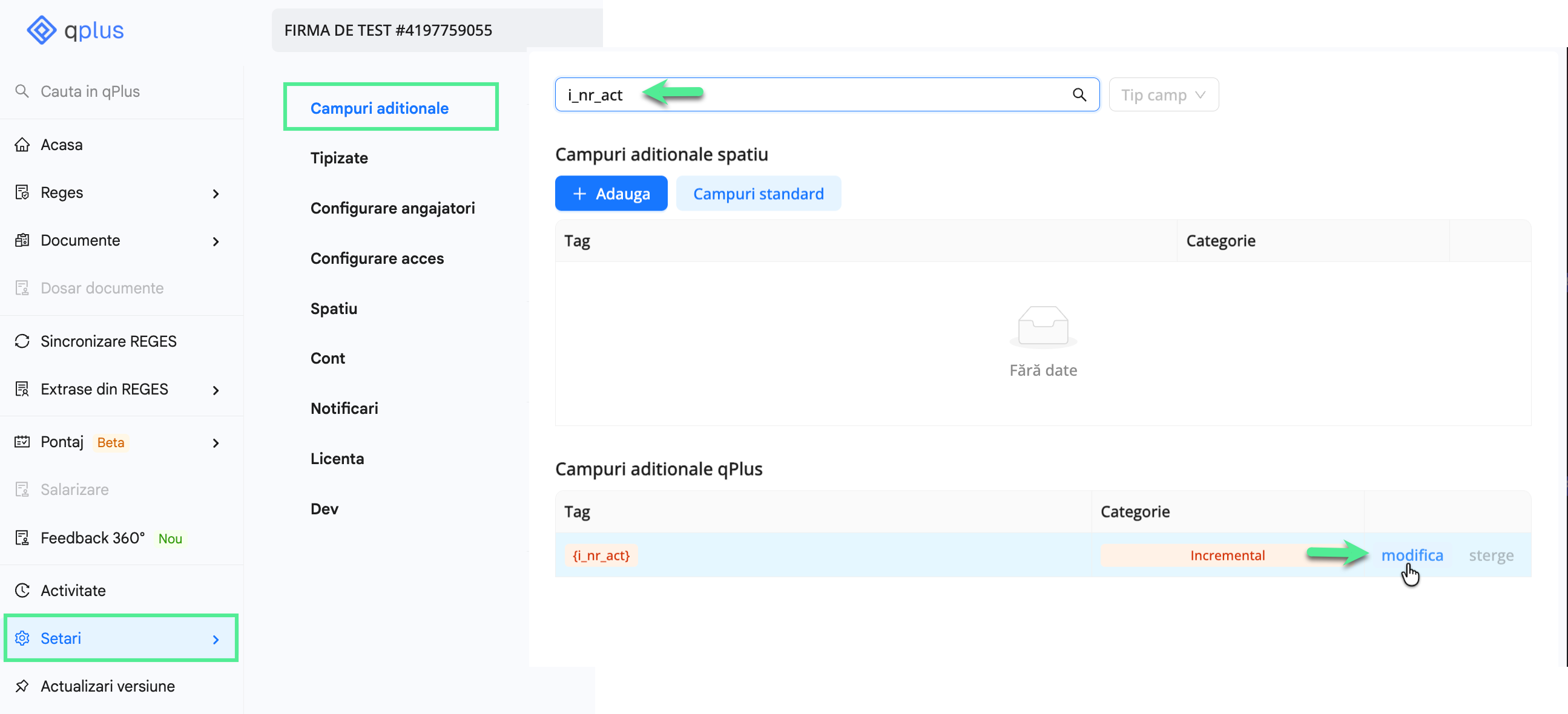Click the Setari gear icon
1568x714 pixels.
coord(22,638)
